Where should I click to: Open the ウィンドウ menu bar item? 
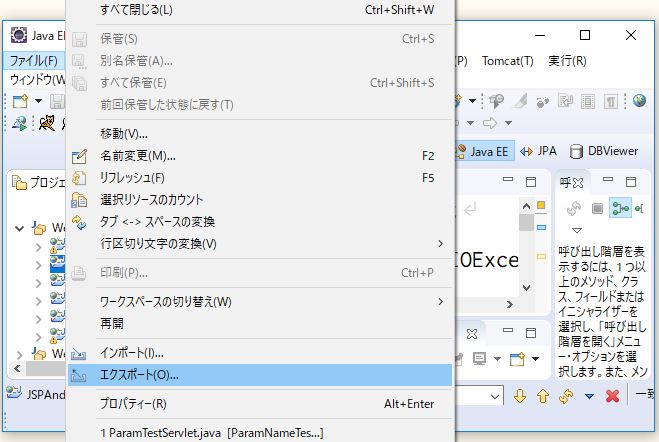[37, 79]
